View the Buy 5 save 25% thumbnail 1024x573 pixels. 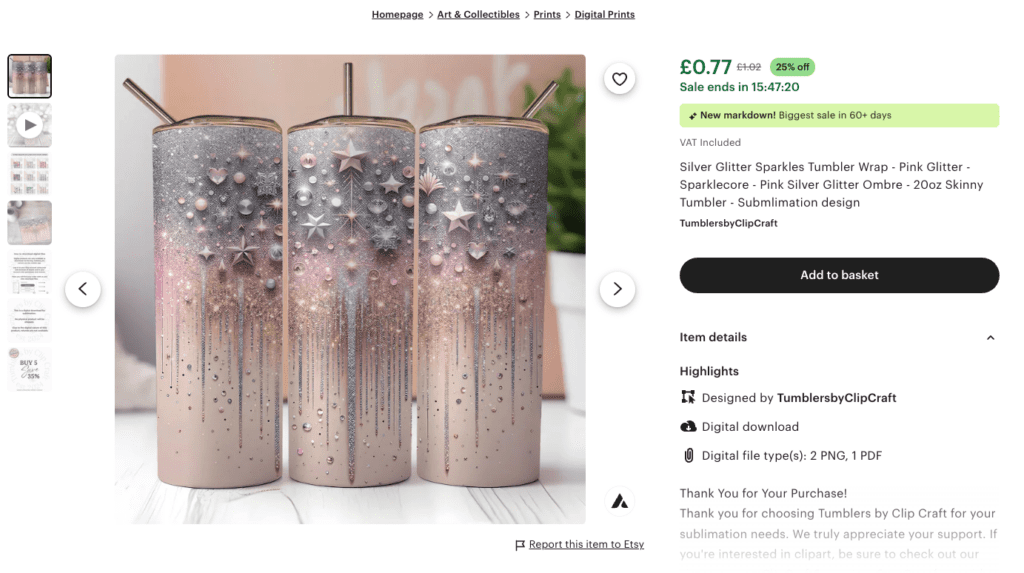pos(30,369)
